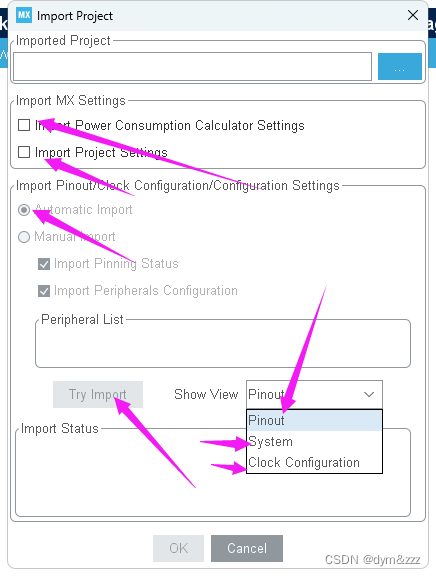Click the Try Import button
436x576 pixels.
(x=98, y=394)
